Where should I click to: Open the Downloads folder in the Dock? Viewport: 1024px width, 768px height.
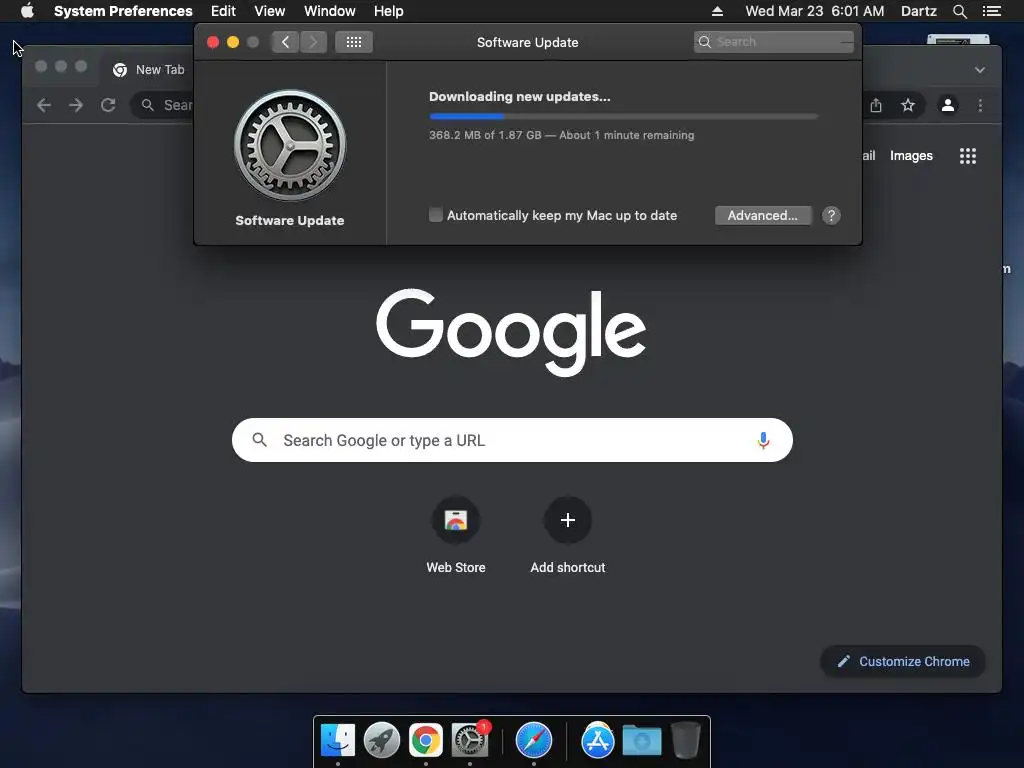tap(641, 741)
